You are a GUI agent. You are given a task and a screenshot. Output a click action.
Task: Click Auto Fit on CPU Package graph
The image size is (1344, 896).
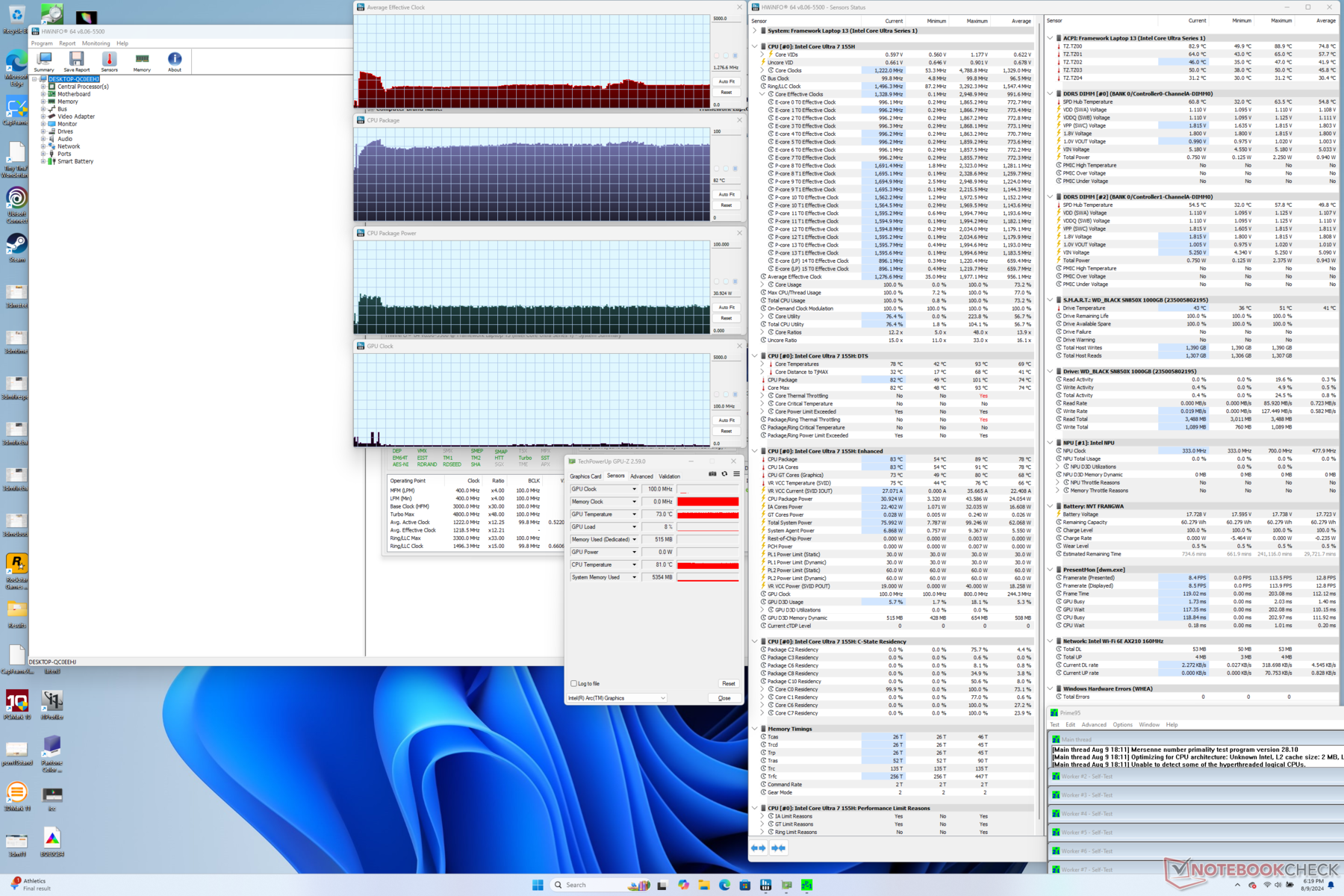(727, 194)
